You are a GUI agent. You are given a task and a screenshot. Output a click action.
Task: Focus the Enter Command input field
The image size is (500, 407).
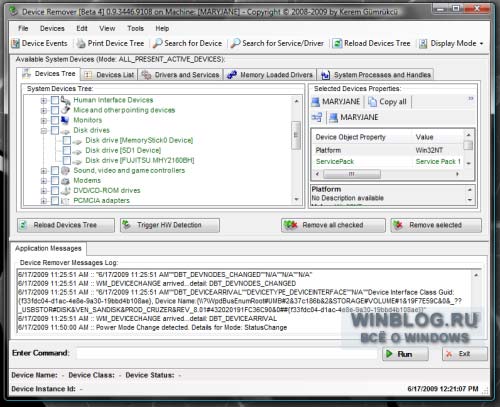(227, 353)
